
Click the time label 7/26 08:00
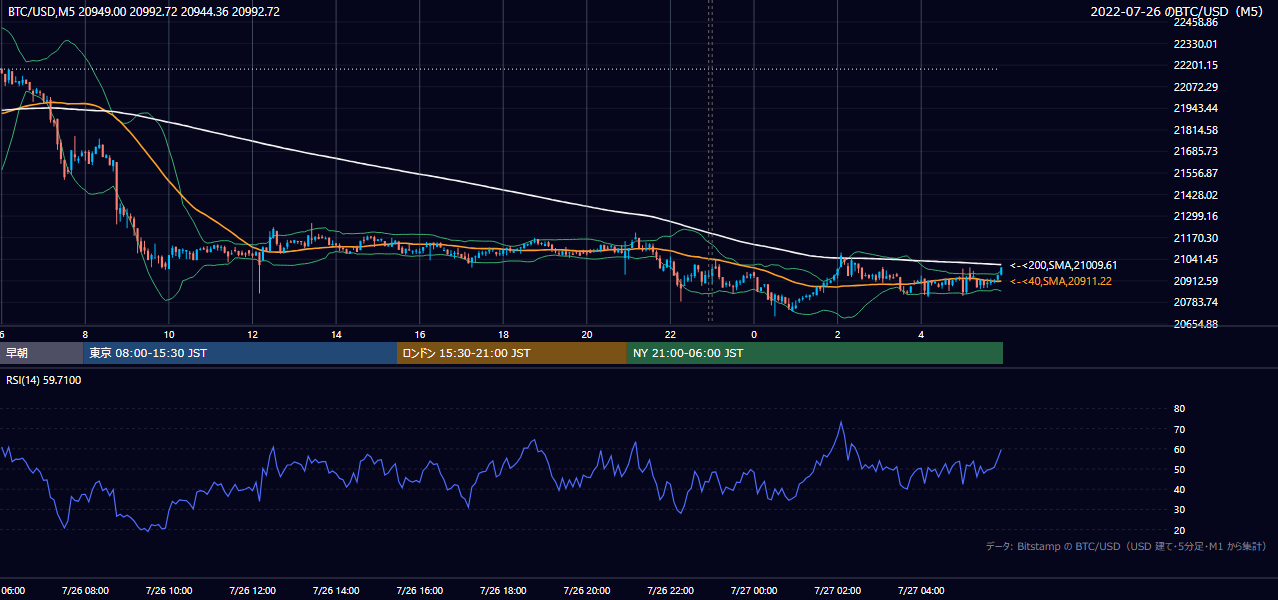tap(85, 591)
